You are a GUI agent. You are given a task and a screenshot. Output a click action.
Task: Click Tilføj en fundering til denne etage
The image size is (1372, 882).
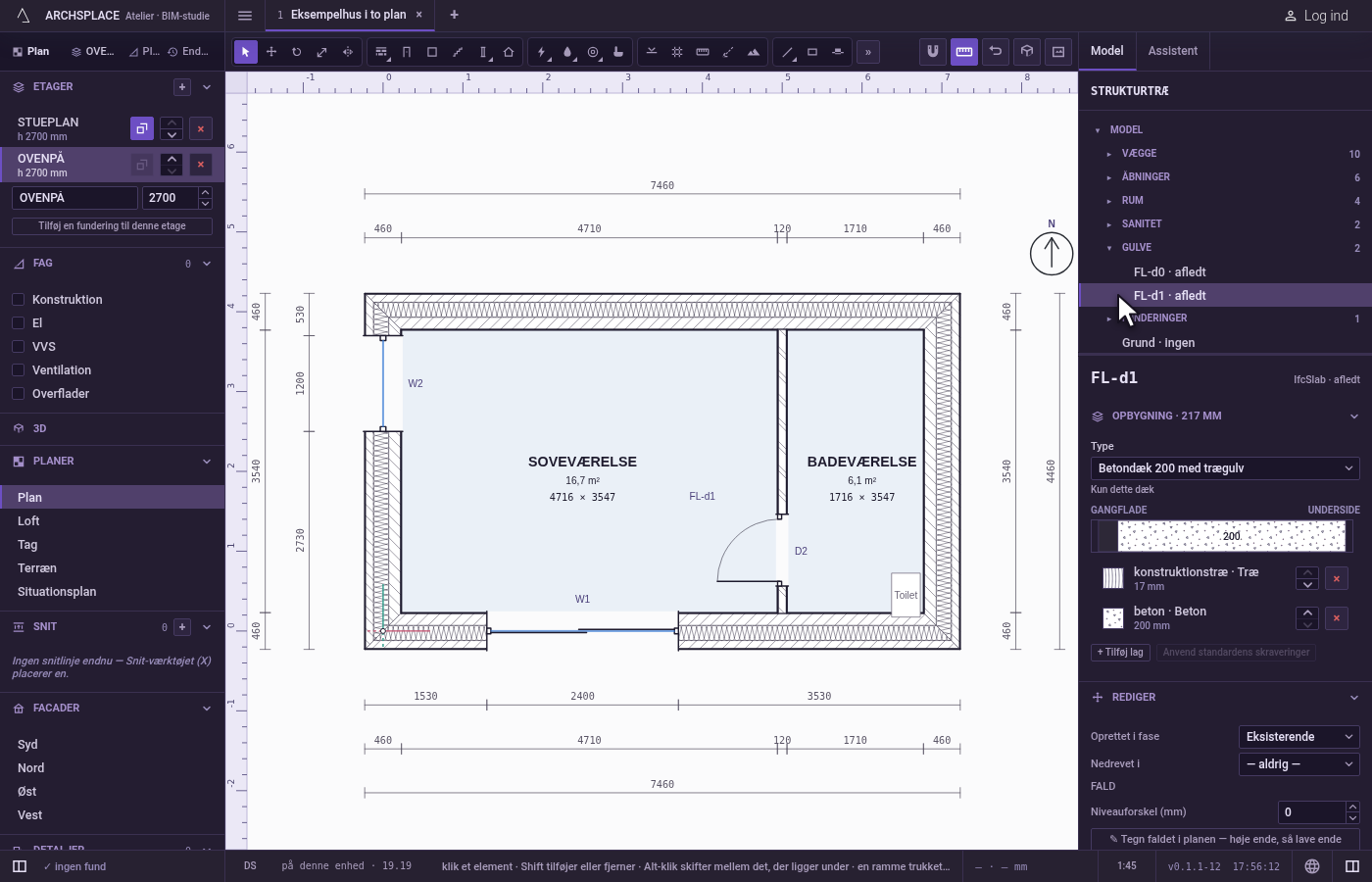[x=112, y=226]
